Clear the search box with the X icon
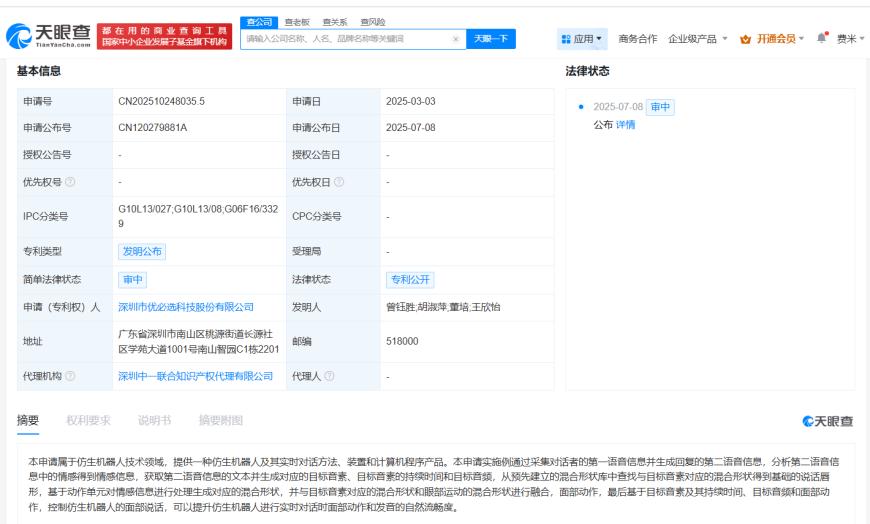870x524 pixels. coord(456,39)
